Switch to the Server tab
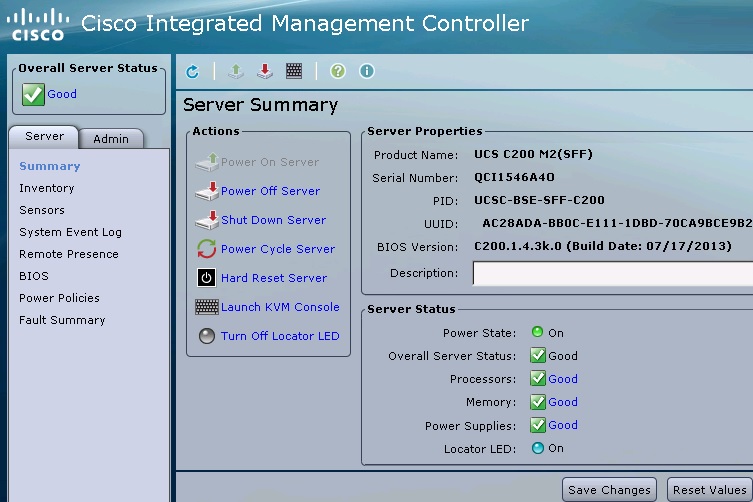This screenshot has height=502, width=753. 44,137
